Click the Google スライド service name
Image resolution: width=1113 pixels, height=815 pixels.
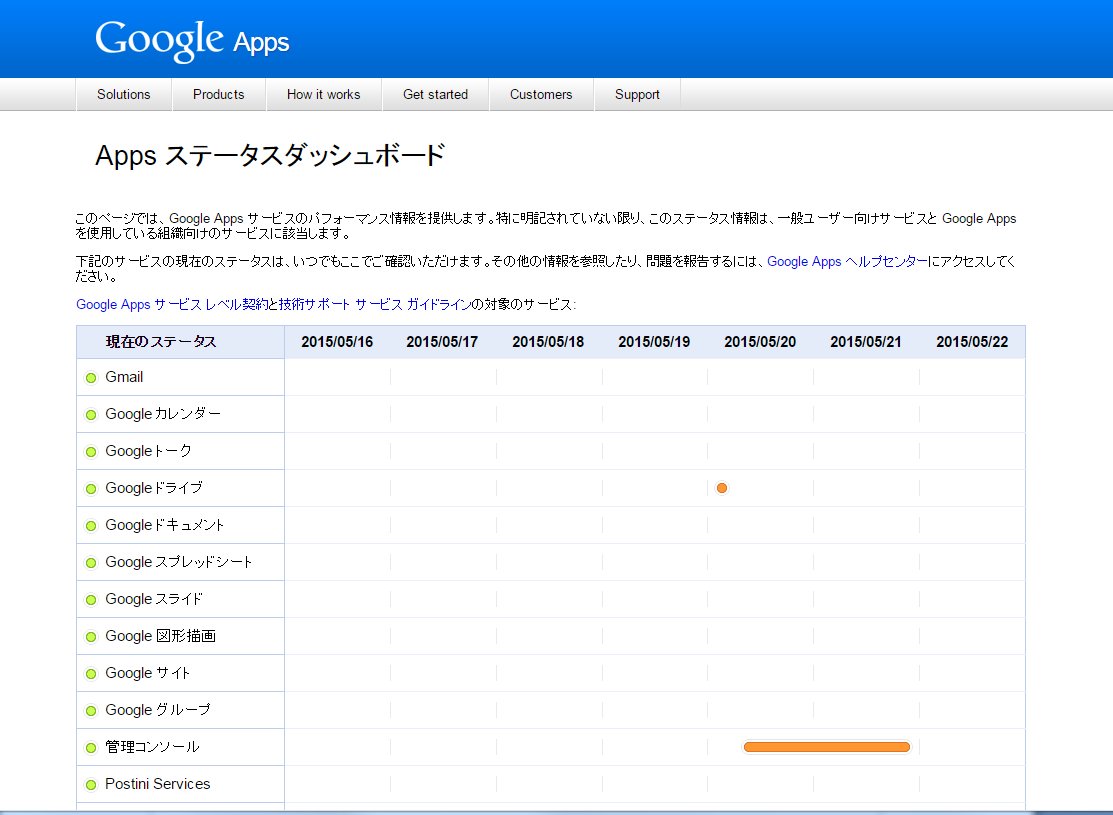click(x=154, y=598)
